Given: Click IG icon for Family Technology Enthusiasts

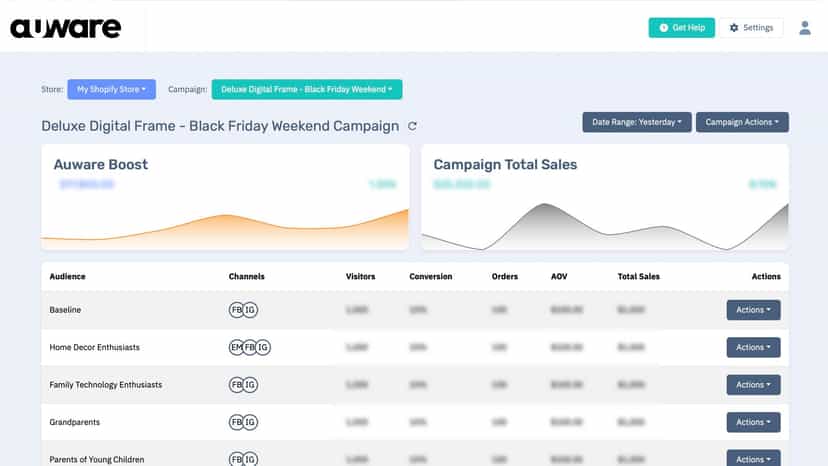Looking at the screenshot, I should pyautogui.click(x=250, y=385).
